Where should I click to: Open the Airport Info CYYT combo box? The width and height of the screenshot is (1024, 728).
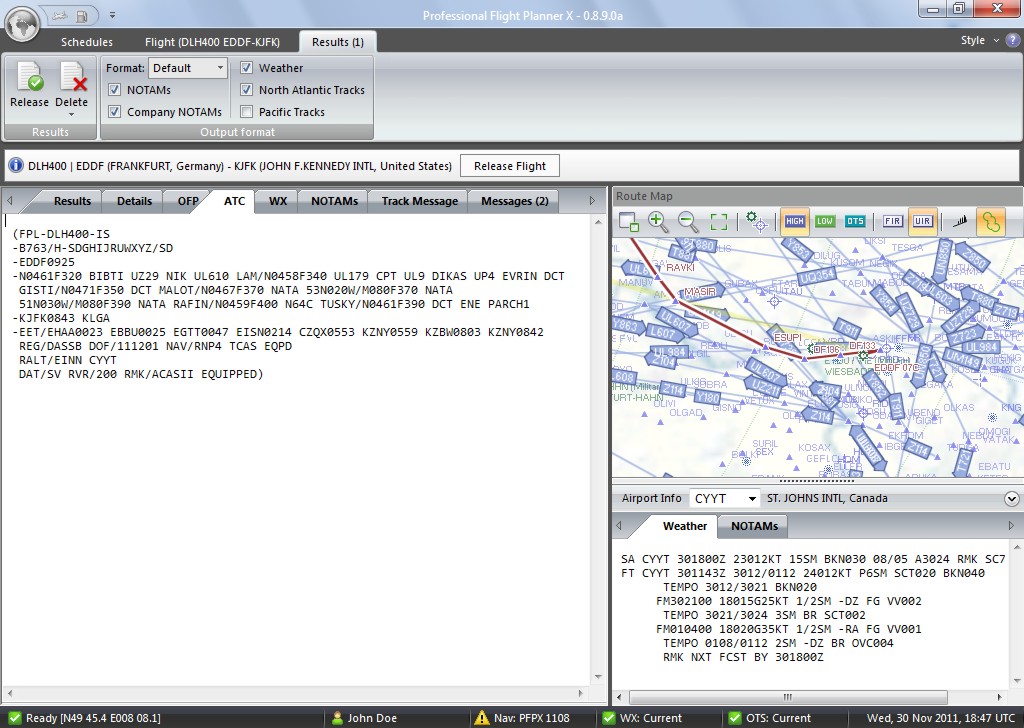tap(725, 498)
